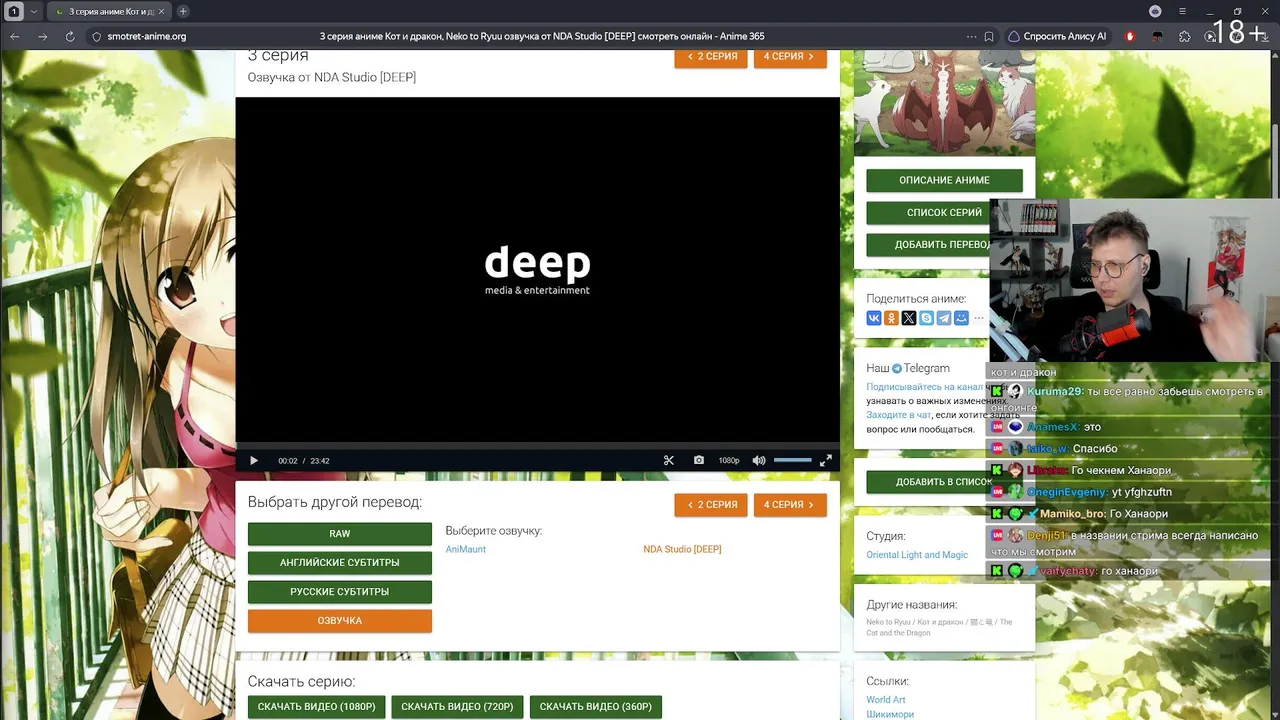Screen dimensions: 1280x720
Task: Open the video clip scissors tool
Action: pos(669,461)
